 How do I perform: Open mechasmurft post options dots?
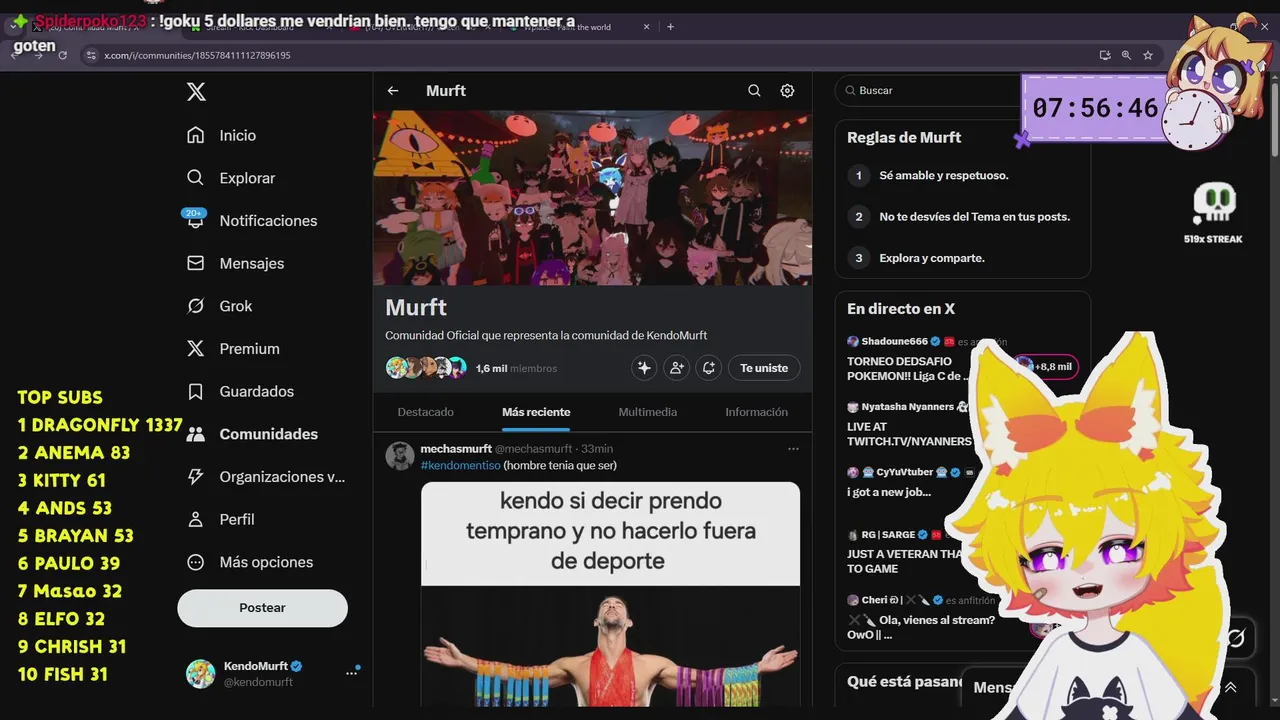click(x=793, y=449)
